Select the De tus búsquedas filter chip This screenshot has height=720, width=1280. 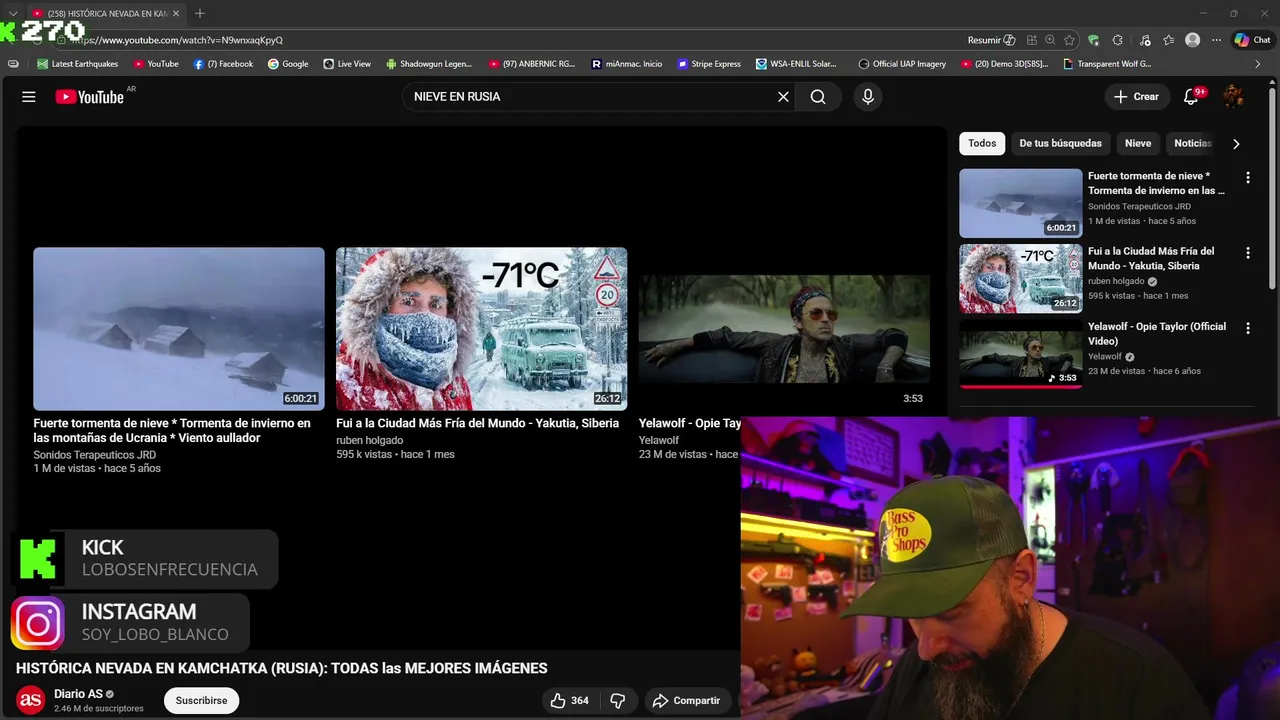click(x=1060, y=143)
